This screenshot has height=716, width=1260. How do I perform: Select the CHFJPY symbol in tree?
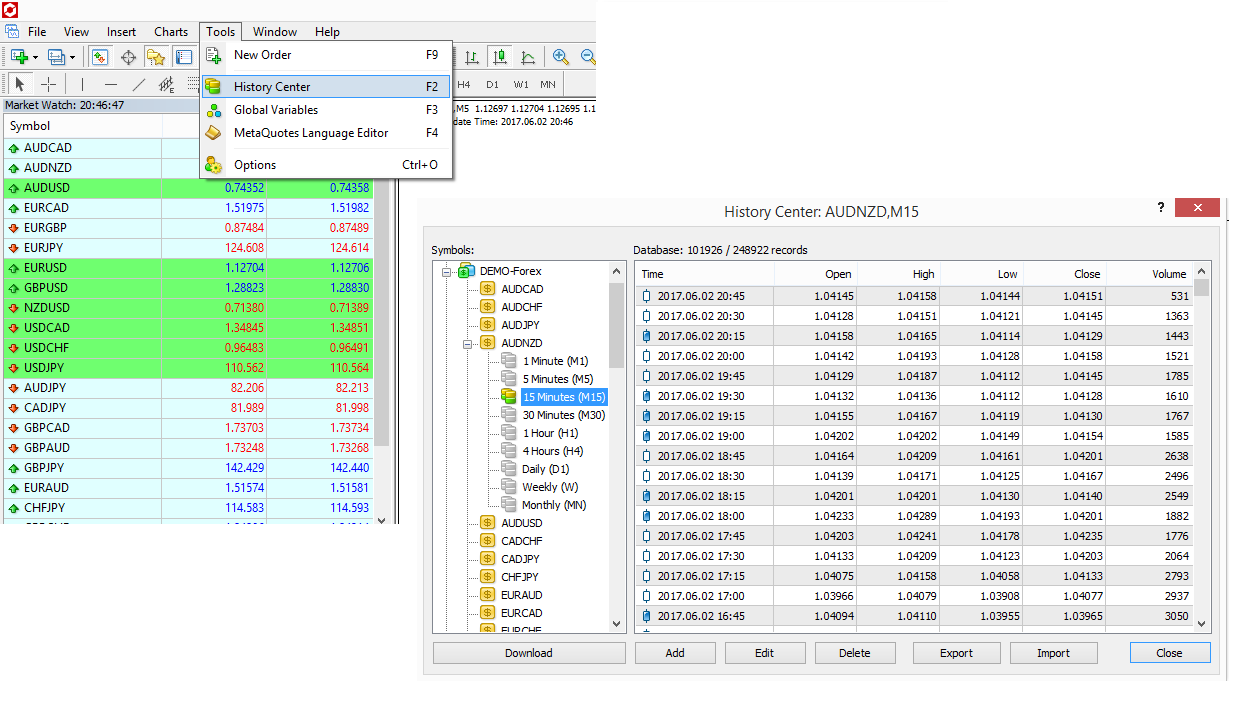tap(520, 577)
